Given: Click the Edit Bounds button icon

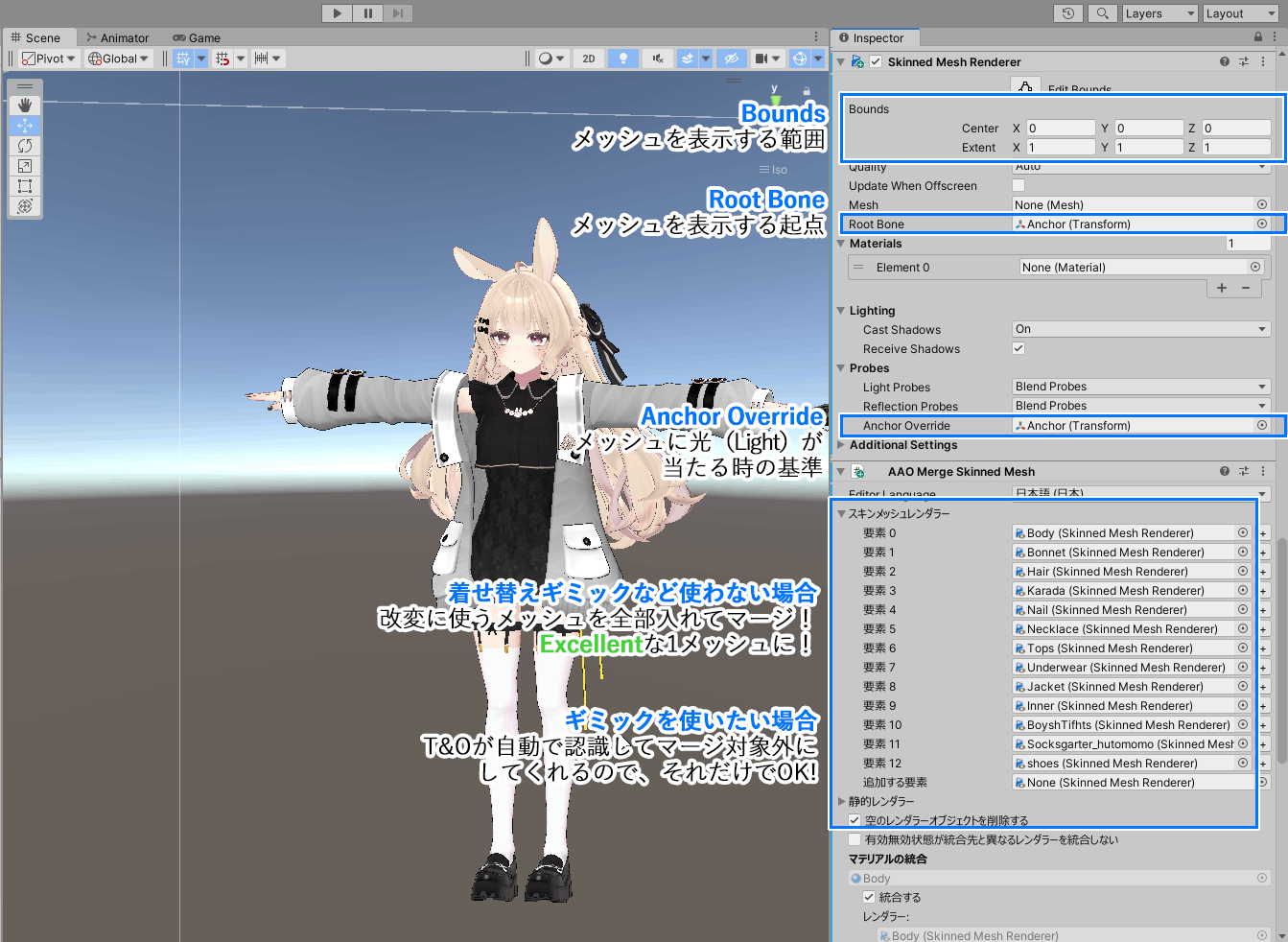Looking at the screenshot, I should pyautogui.click(x=1026, y=86).
